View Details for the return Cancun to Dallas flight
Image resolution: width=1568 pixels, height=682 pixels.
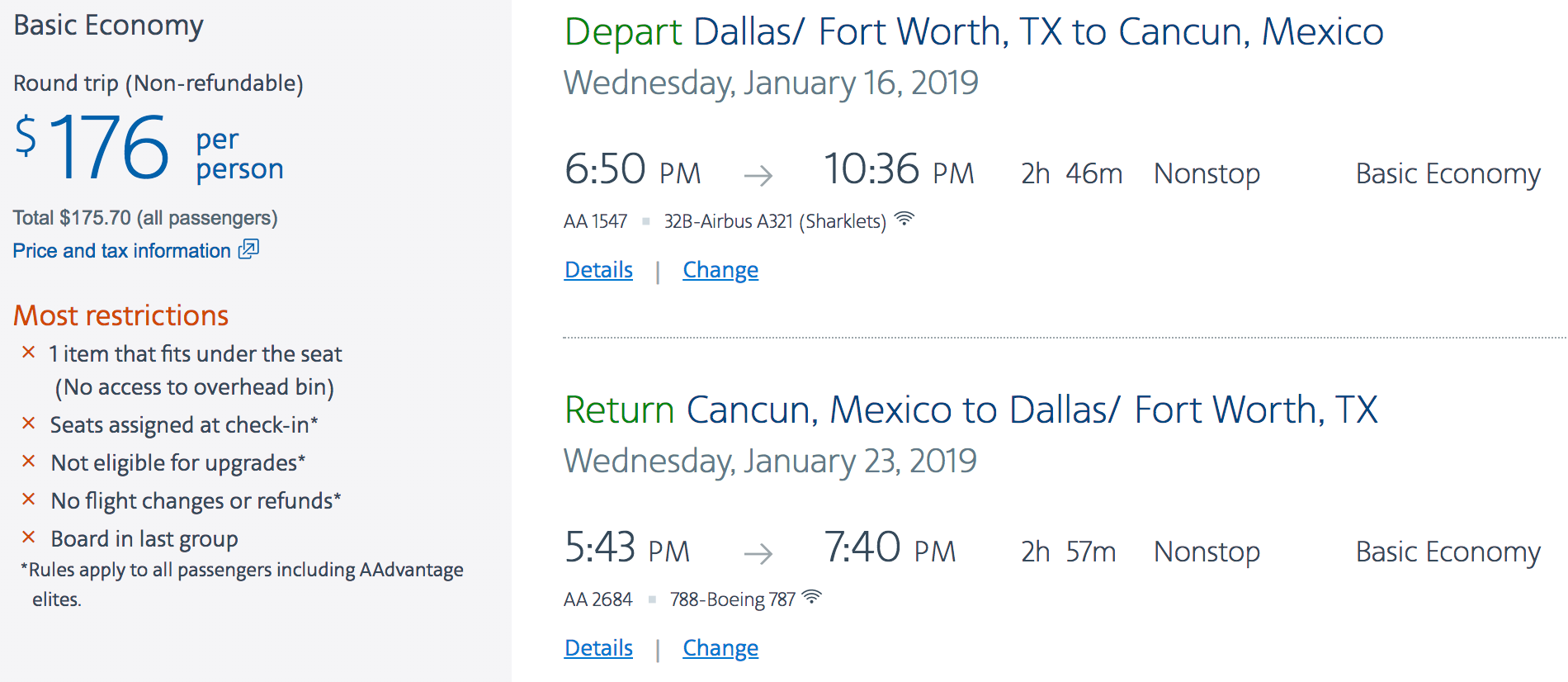pyautogui.click(x=598, y=648)
